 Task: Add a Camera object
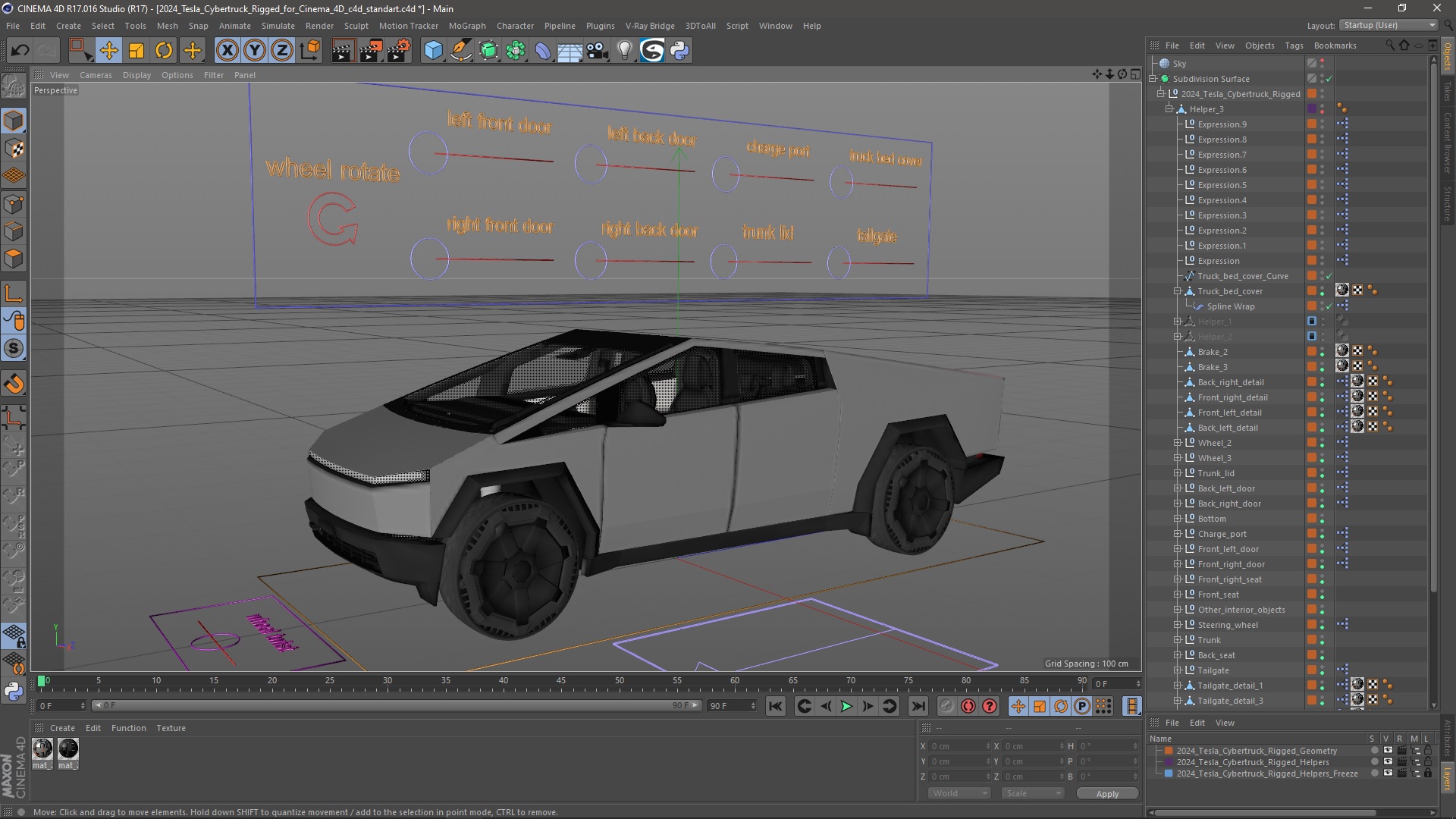point(598,51)
